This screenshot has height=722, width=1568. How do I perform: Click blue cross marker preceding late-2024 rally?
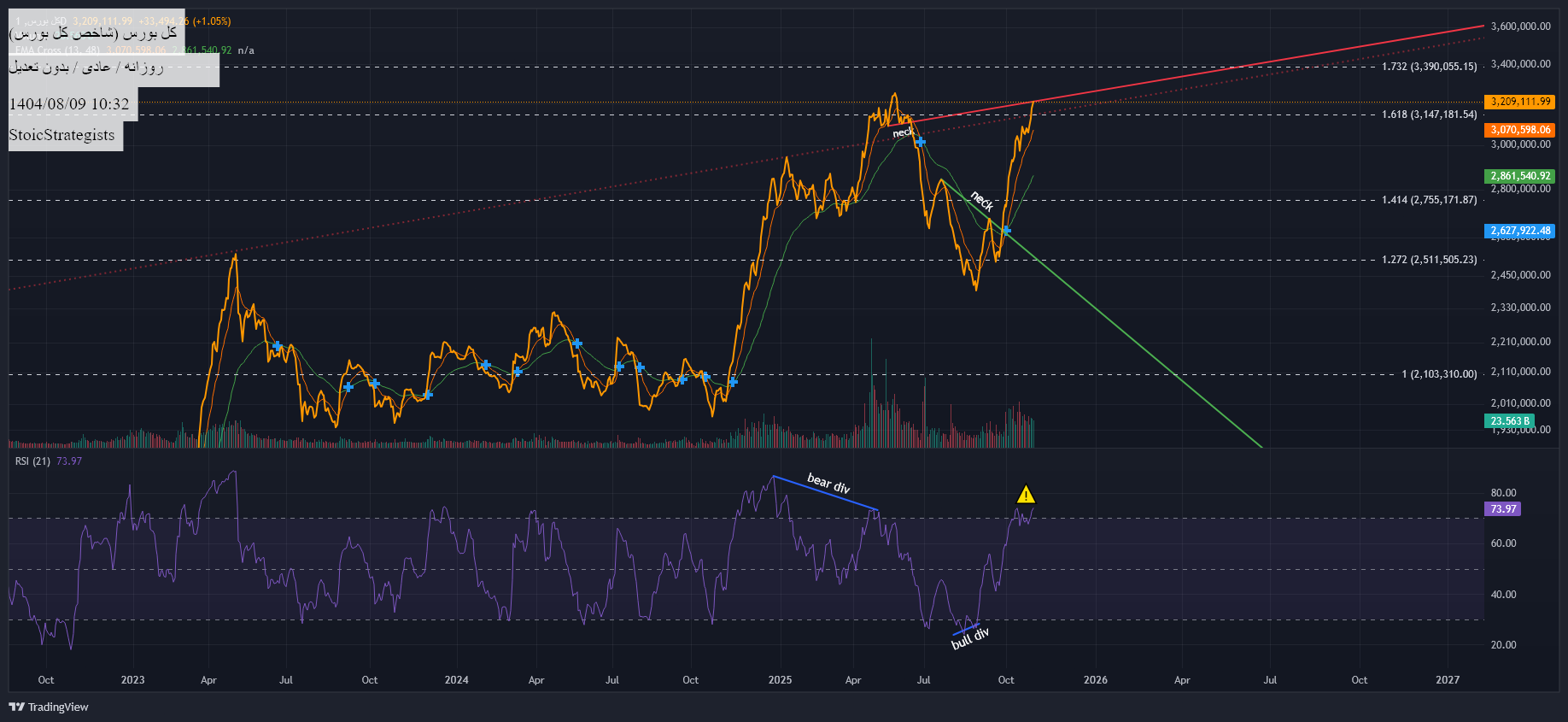733,382
